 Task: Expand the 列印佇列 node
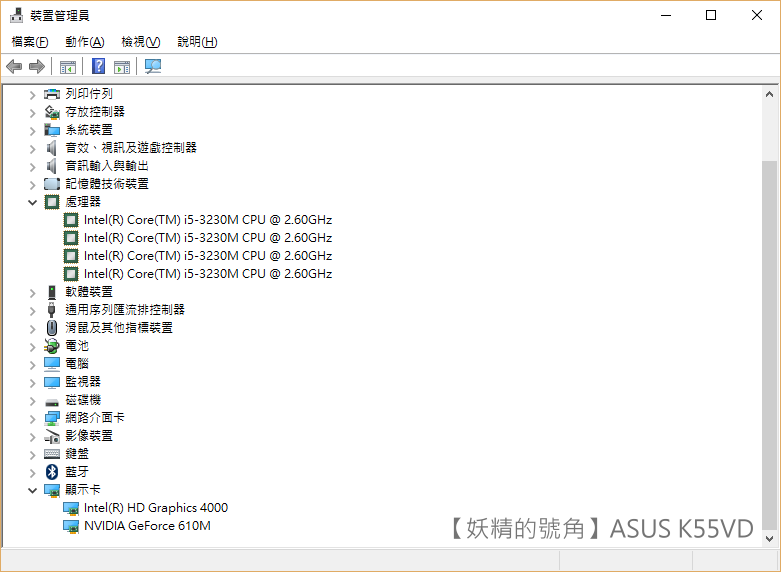tap(32, 95)
